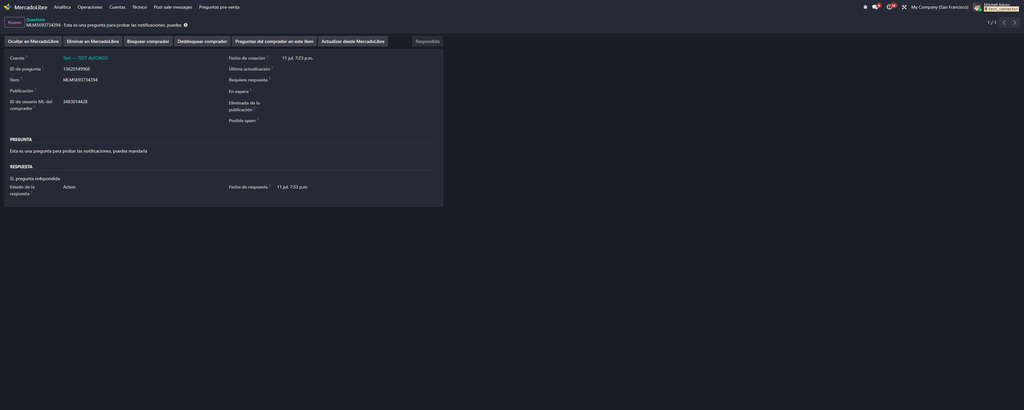Click the gear icon beside the record title
The width and height of the screenshot is (1024, 410).
[x=185, y=25]
